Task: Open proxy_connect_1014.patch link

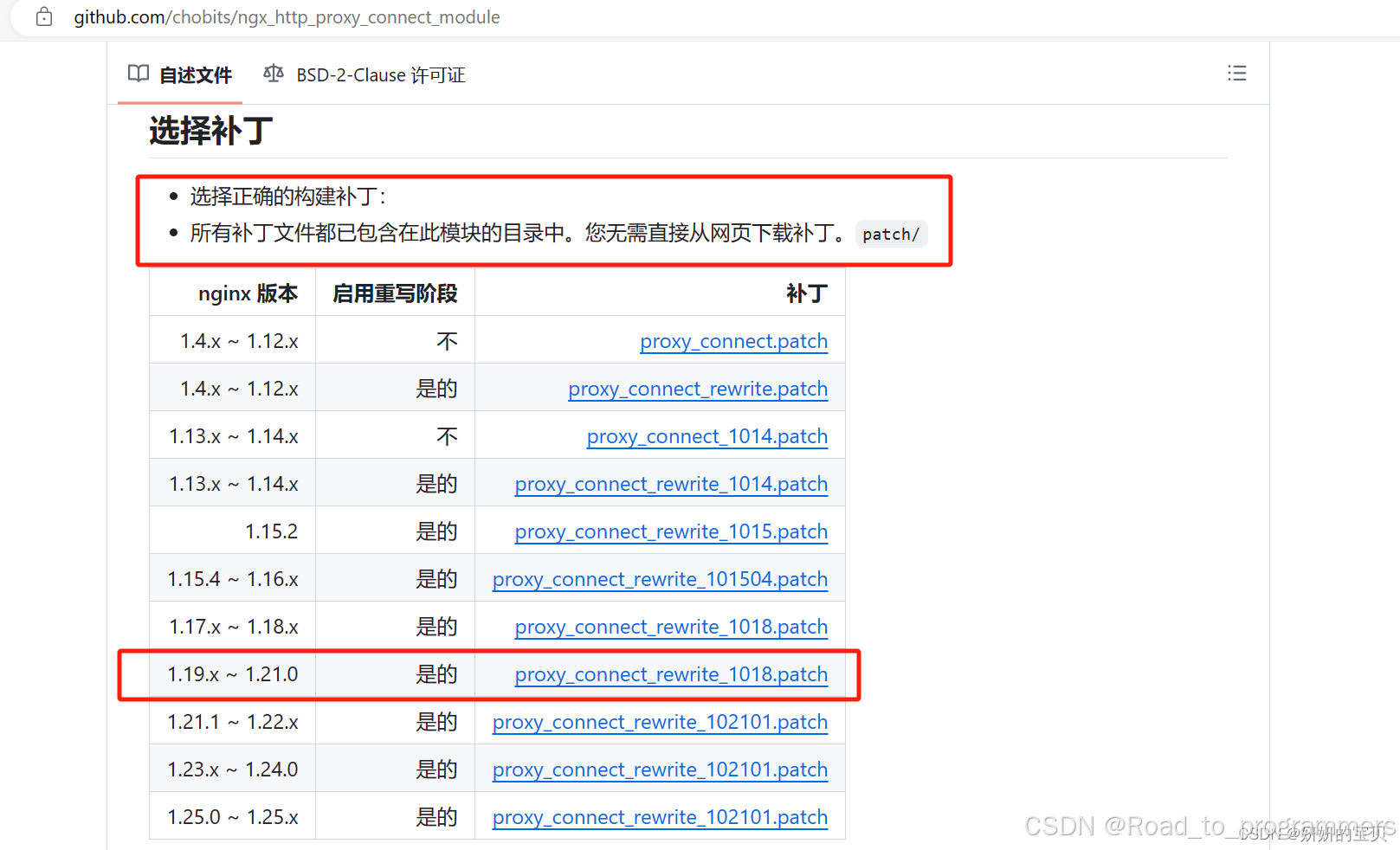Action: [x=707, y=436]
